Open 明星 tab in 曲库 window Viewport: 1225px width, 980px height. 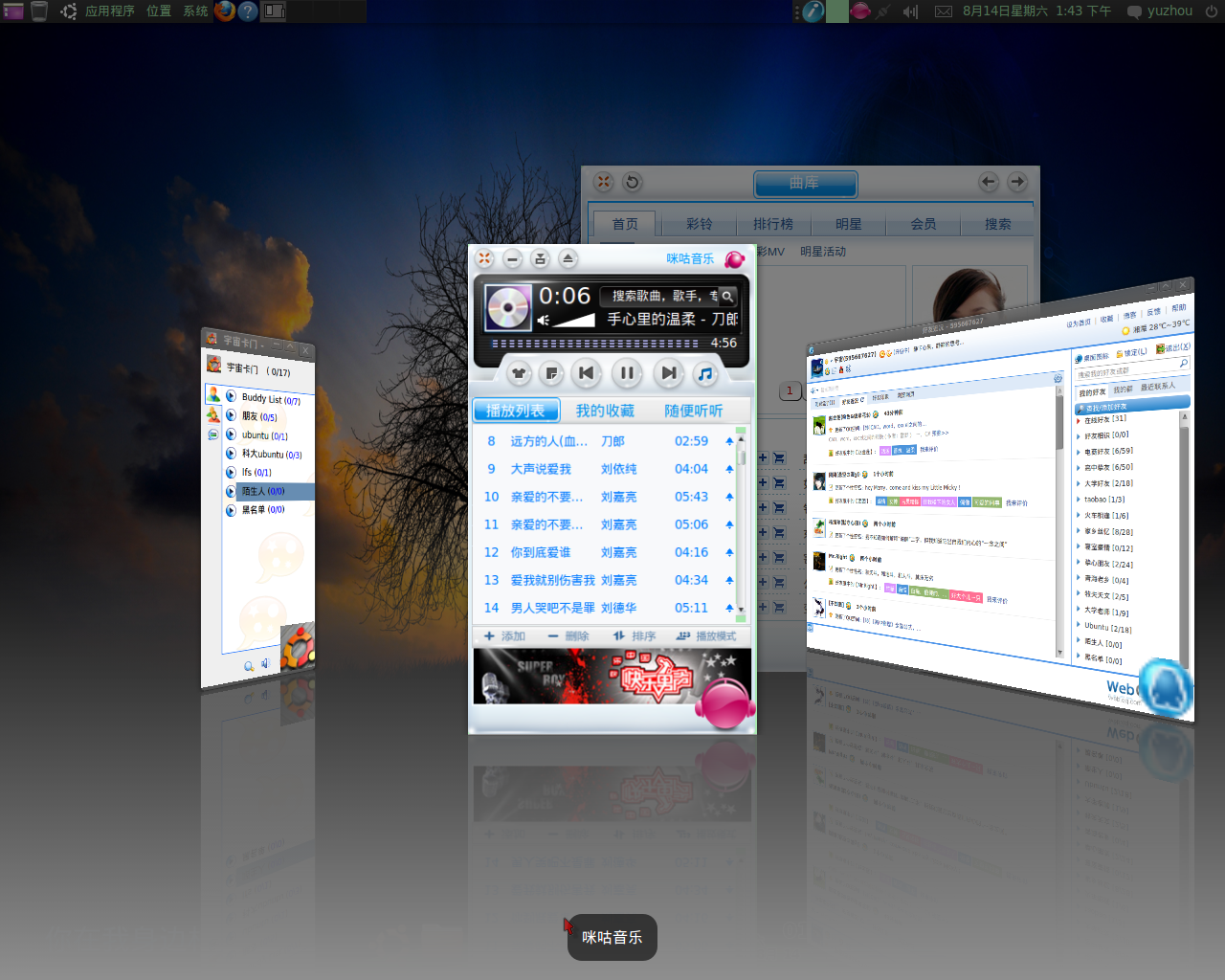click(849, 224)
